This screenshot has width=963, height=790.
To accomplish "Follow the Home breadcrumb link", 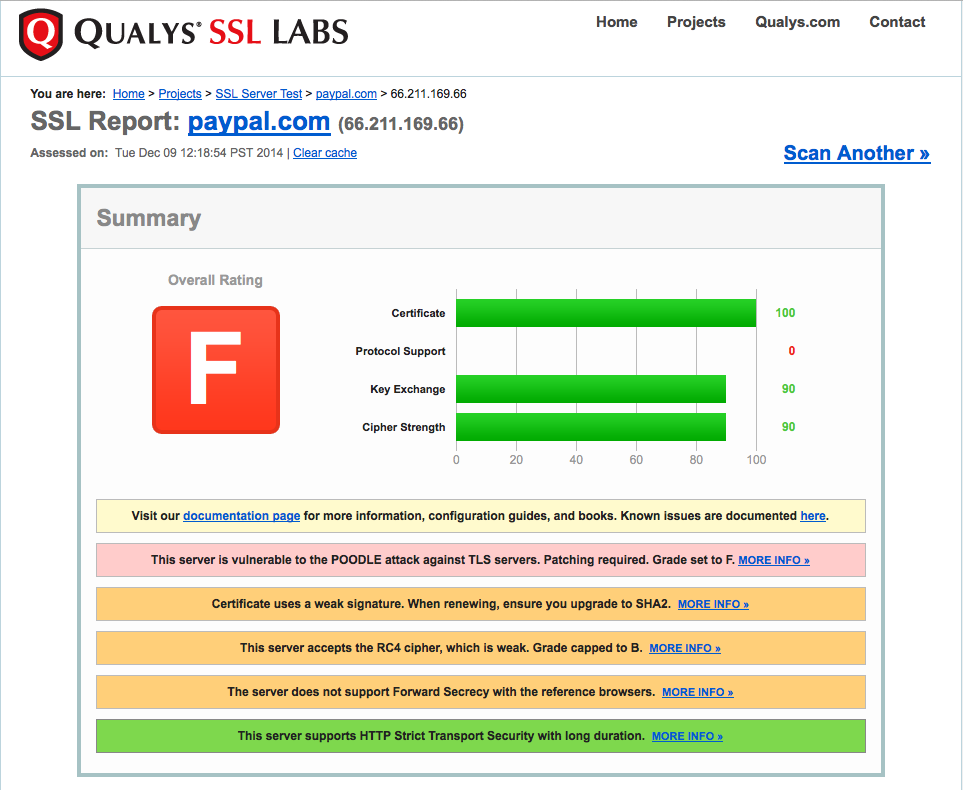I will pos(128,93).
